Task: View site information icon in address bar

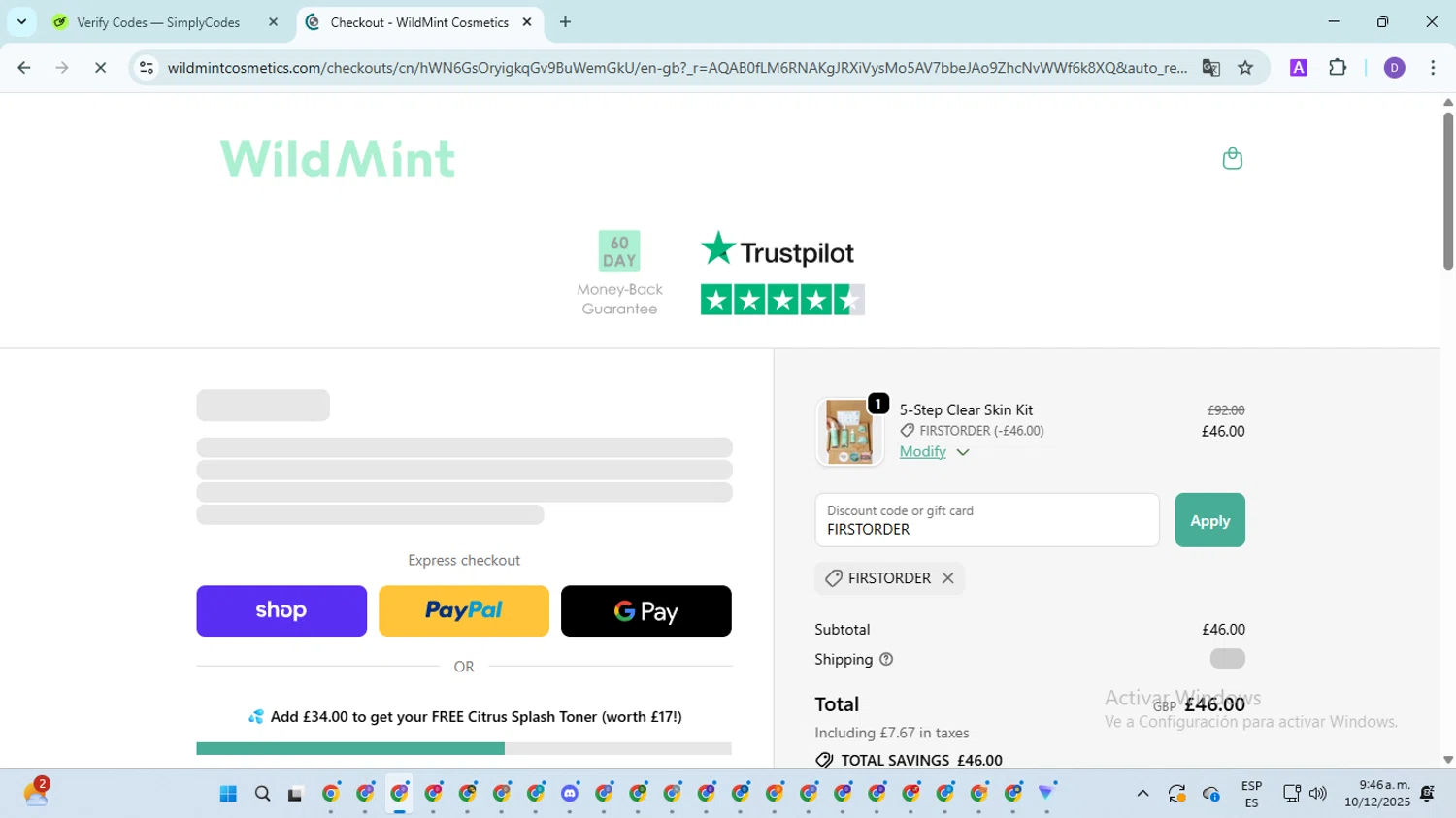Action: pos(147,68)
